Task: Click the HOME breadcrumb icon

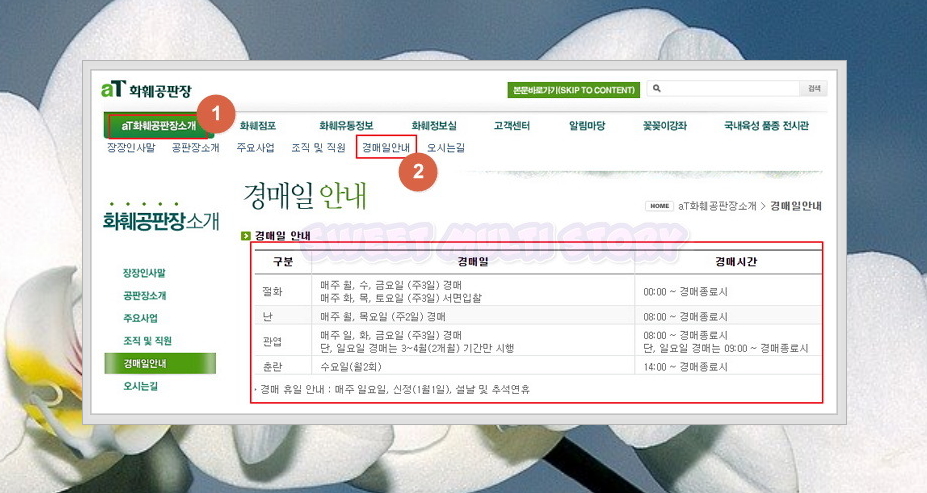Action: click(x=659, y=206)
